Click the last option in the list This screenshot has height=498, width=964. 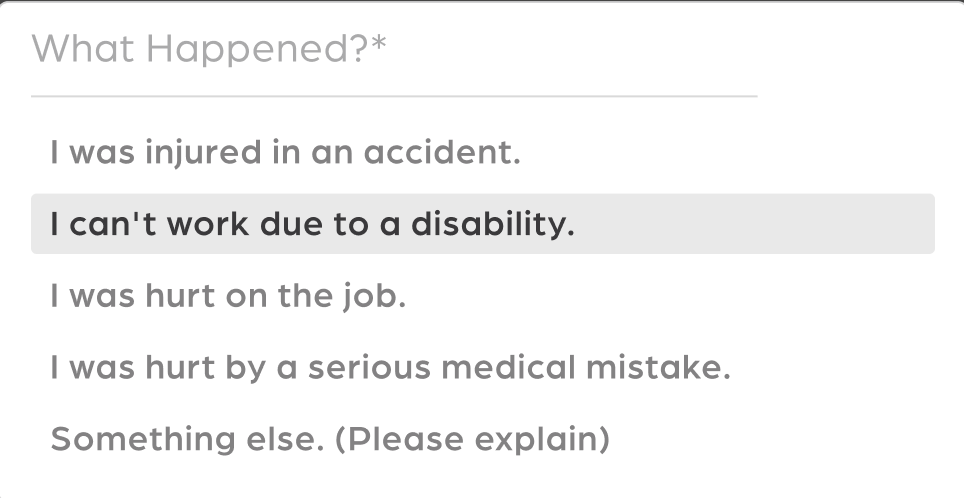(x=330, y=439)
